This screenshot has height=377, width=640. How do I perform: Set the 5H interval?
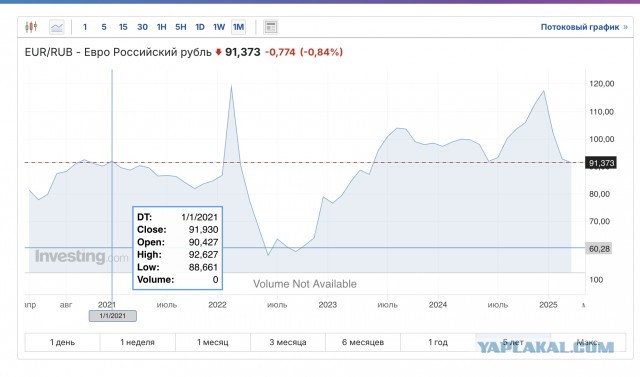click(x=180, y=27)
